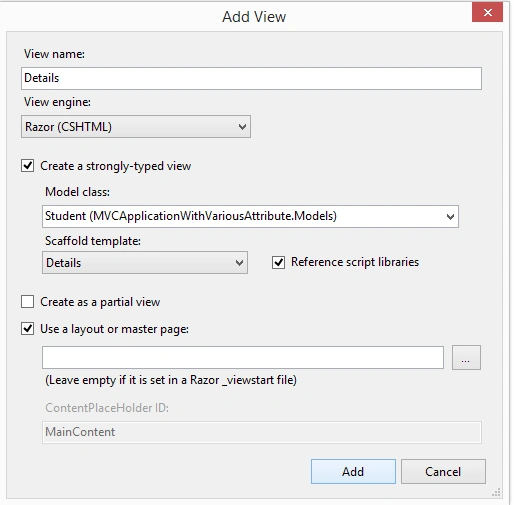
Task: Open the Student model class combo box
Action: tap(250, 217)
